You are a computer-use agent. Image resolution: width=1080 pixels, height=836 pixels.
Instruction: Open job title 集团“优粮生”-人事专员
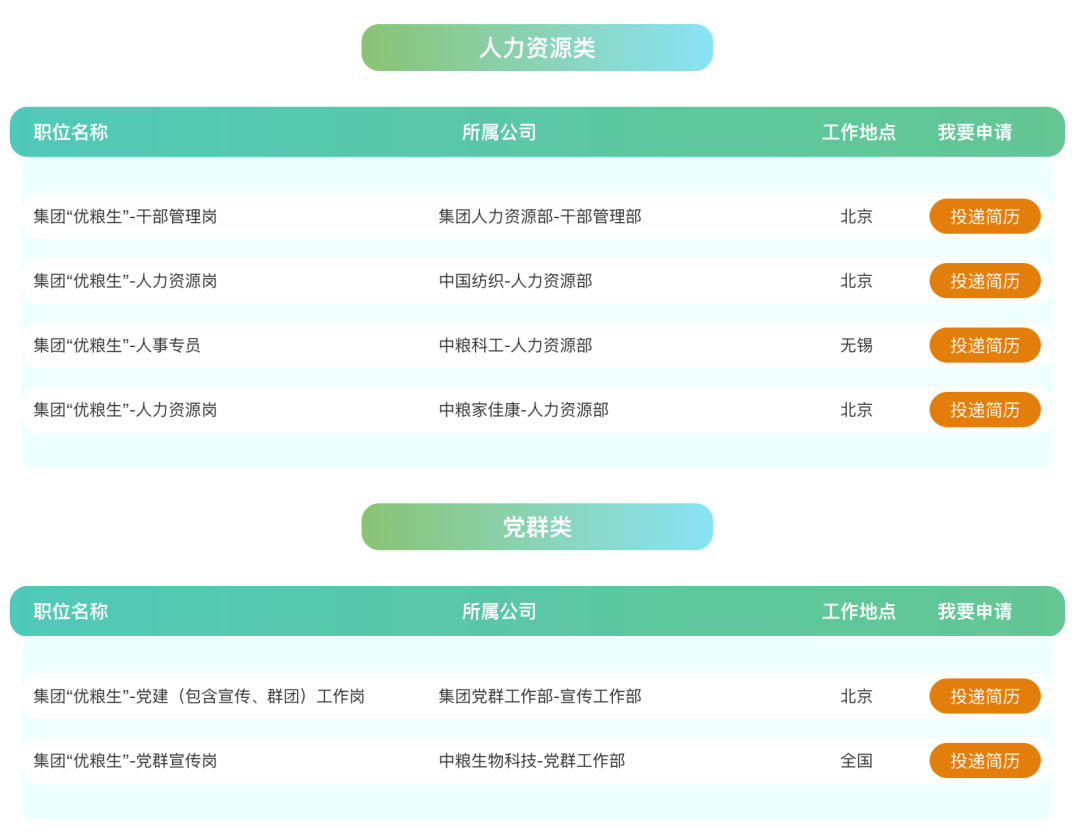(117, 345)
